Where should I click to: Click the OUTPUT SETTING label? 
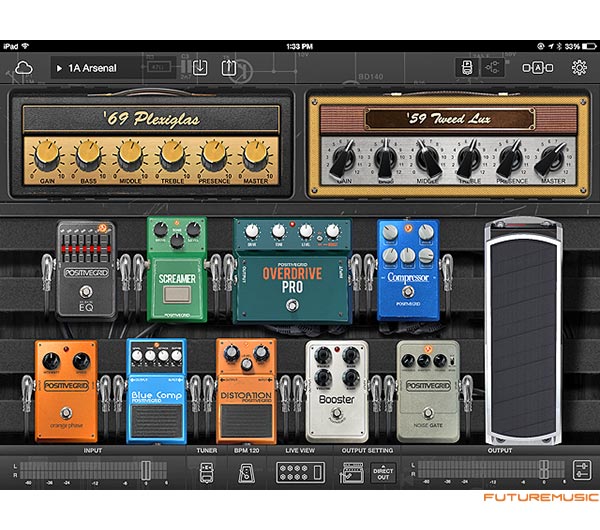click(x=367, y=450)
